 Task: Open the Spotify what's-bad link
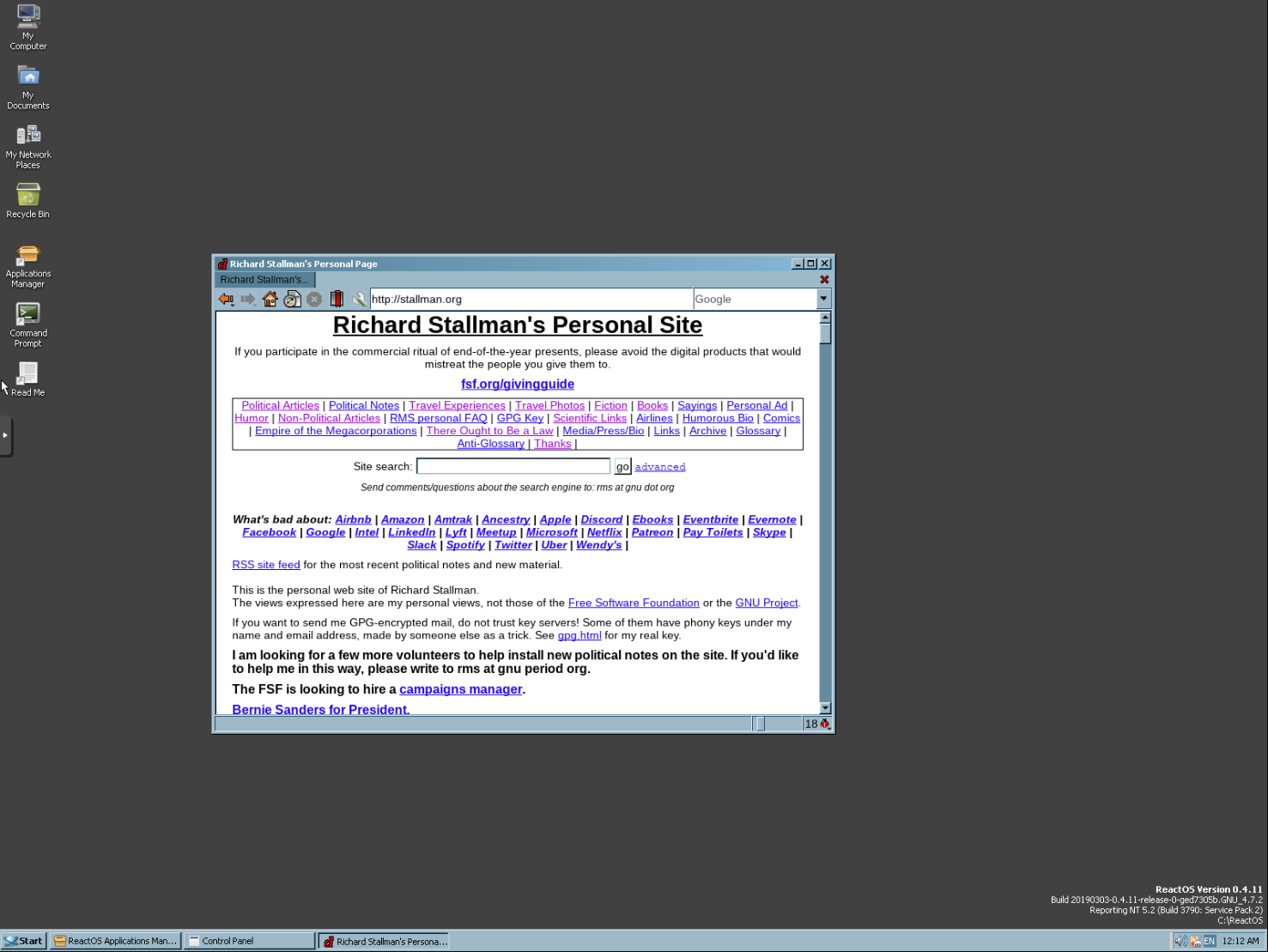click(465, 545)
